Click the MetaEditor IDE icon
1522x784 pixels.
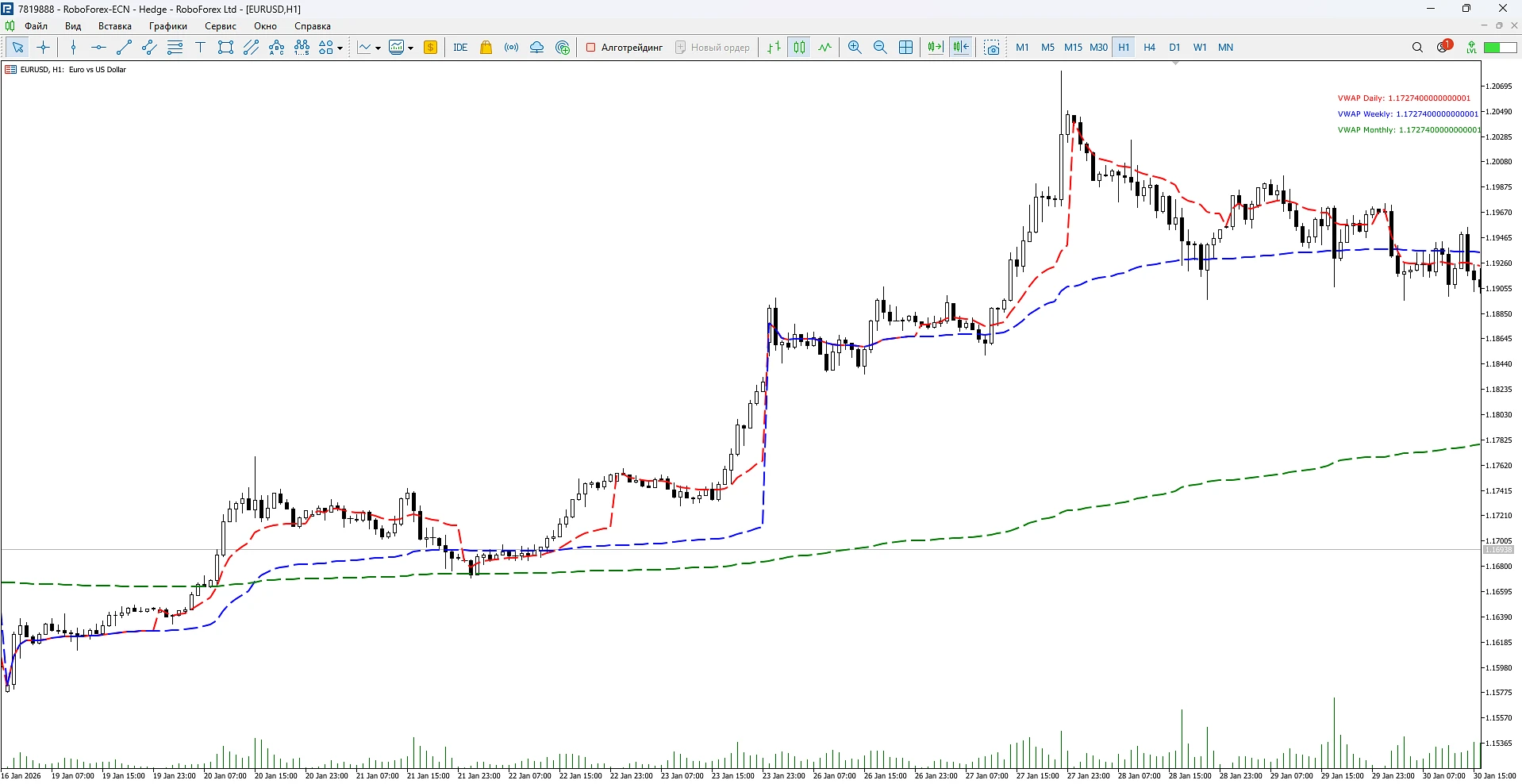pos(460,48)
